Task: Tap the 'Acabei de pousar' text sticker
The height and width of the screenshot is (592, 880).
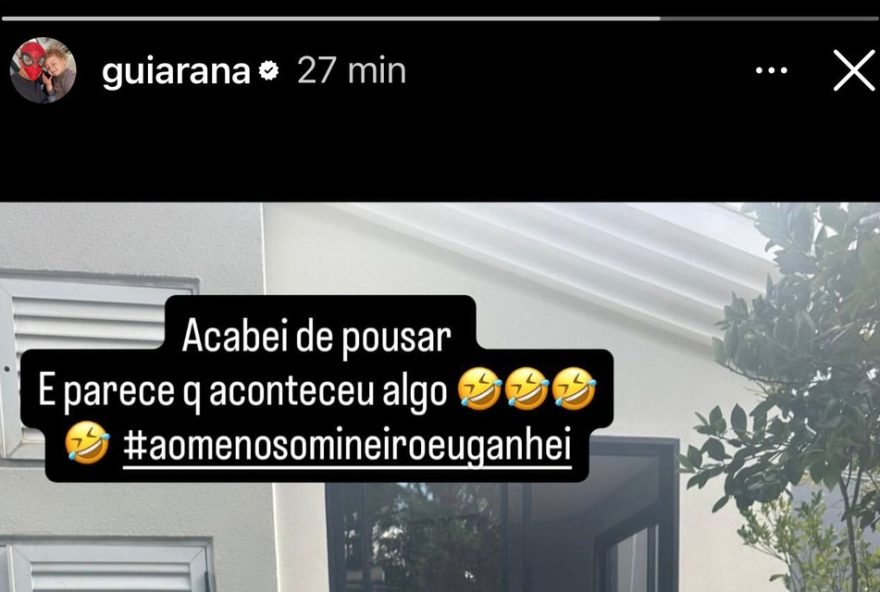Action: click(x=317, y=337)
